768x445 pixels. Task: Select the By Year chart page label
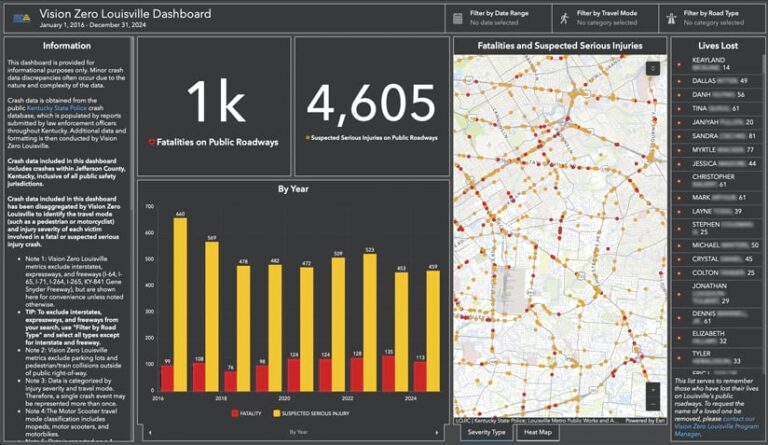(298, 432)
